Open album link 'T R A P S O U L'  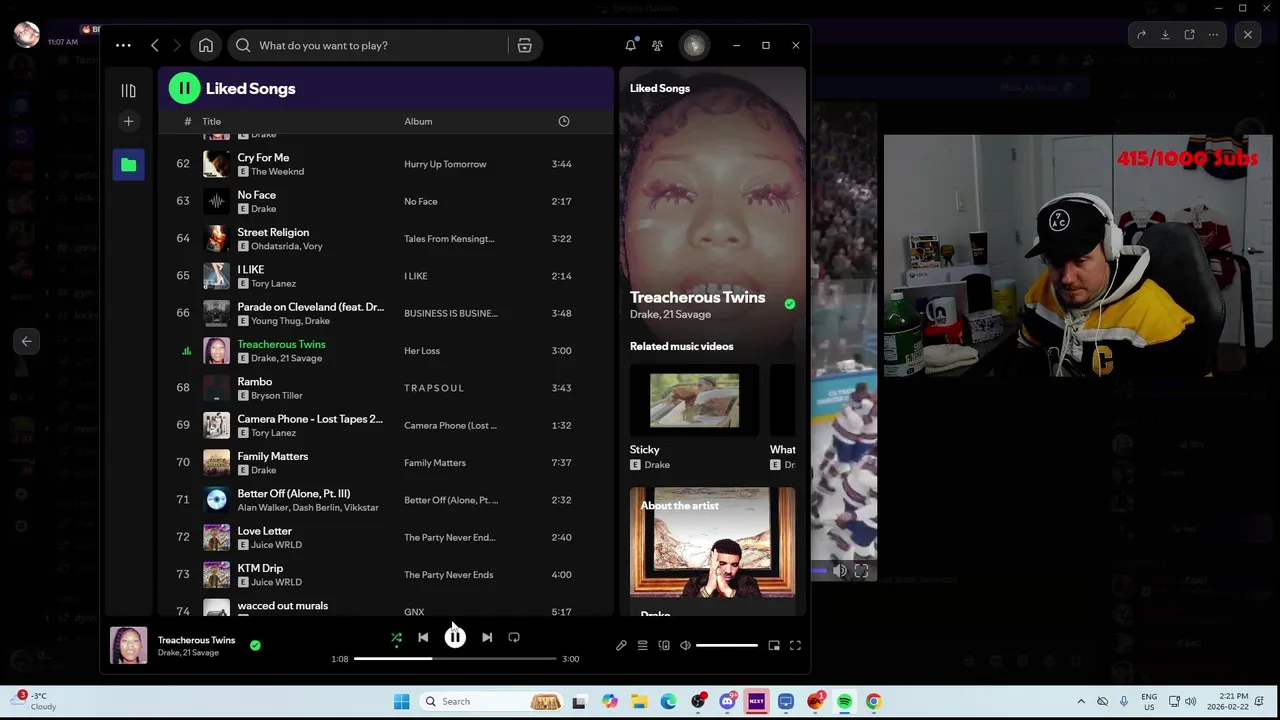(434, 388)
